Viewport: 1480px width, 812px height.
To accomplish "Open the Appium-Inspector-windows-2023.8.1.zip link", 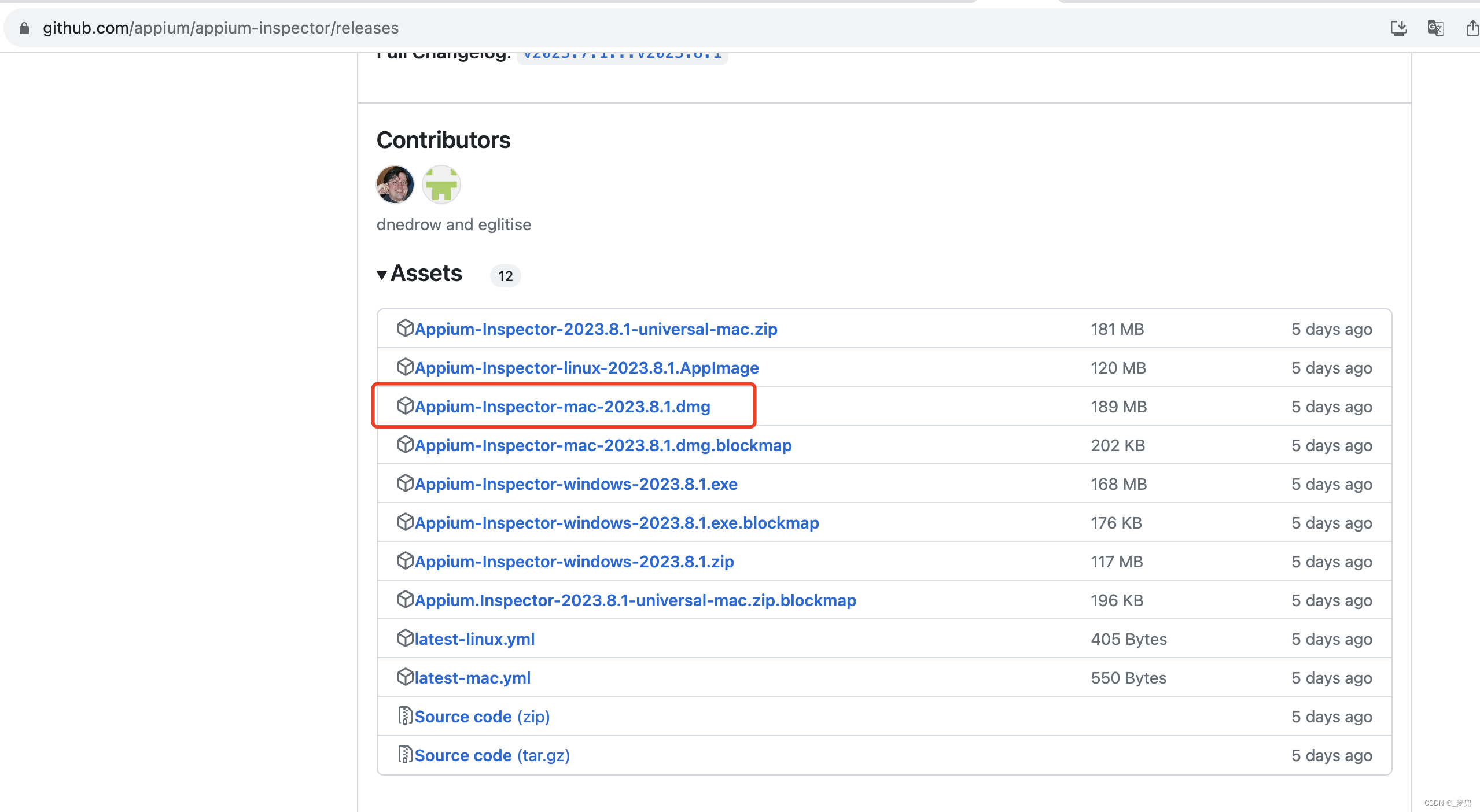I will pos(574,561).
